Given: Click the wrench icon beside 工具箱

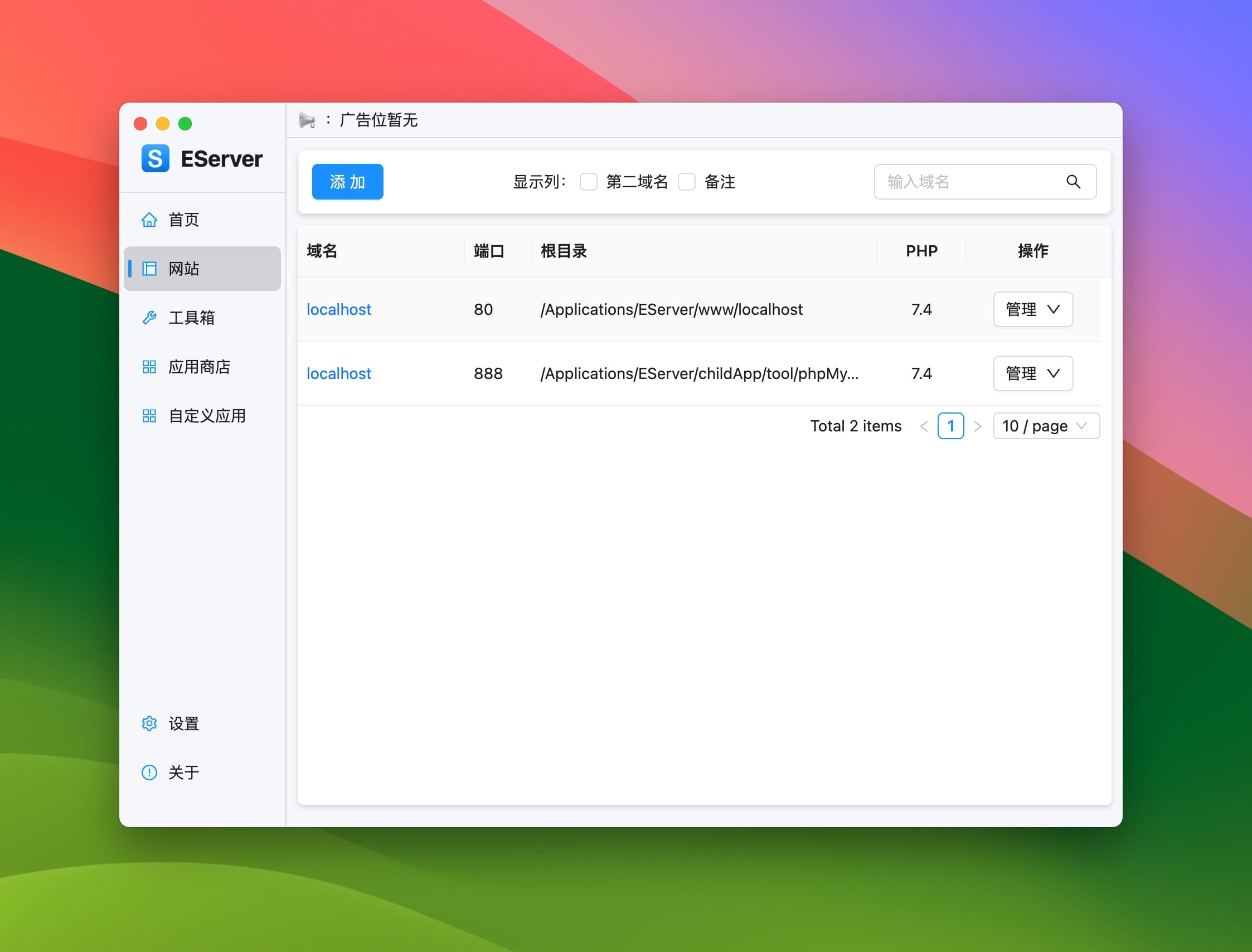Looking at the screenshot, I should coord(149,318).
